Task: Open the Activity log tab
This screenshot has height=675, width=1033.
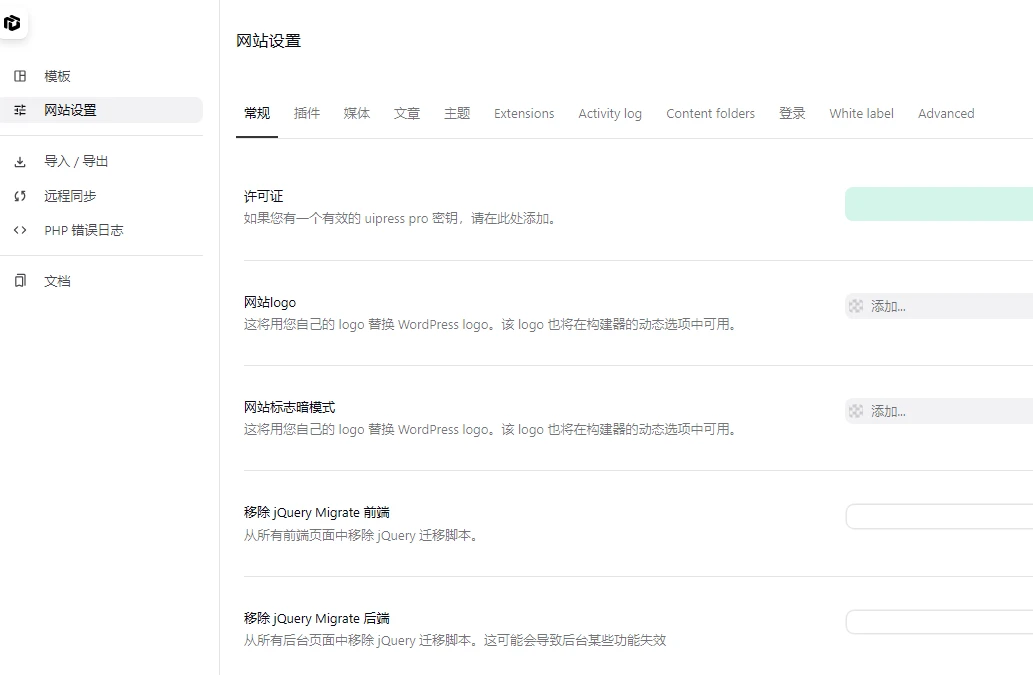Action: tap(610, 113)
